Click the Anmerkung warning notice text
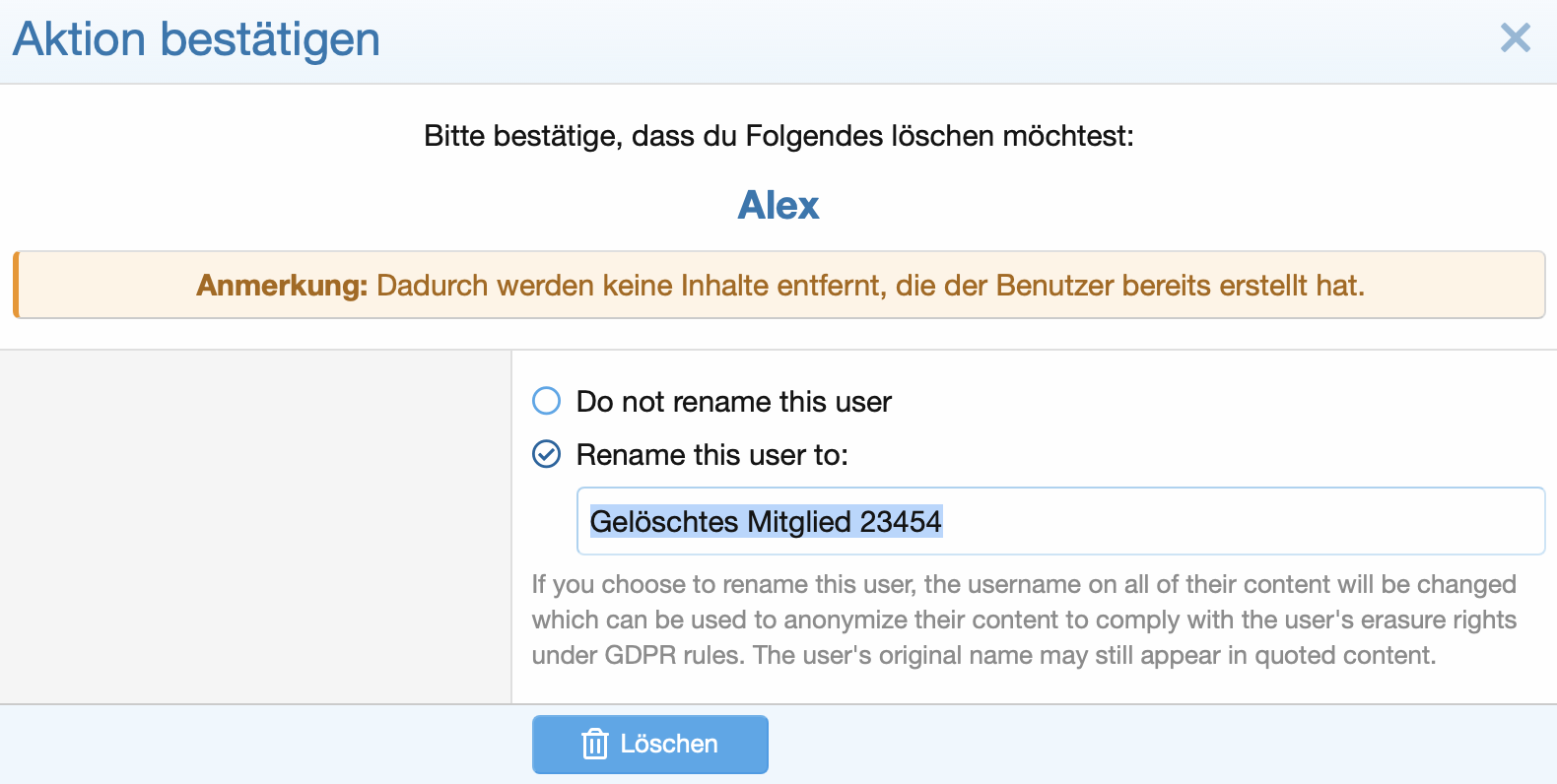This screenshot has height=784, width=1557. (779, 285)
